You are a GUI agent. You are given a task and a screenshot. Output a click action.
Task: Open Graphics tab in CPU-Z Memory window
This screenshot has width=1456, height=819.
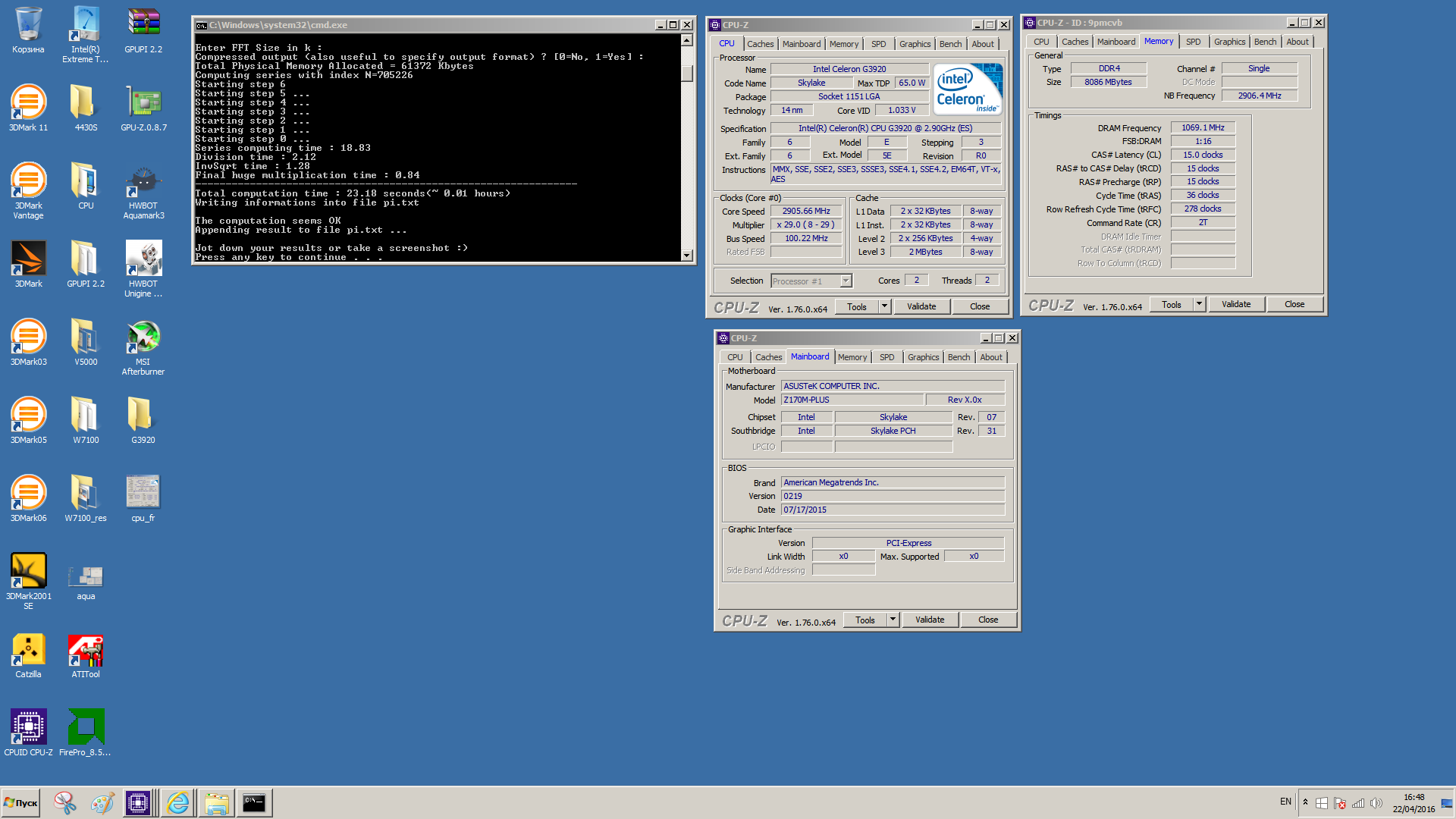click(1229, 42)
